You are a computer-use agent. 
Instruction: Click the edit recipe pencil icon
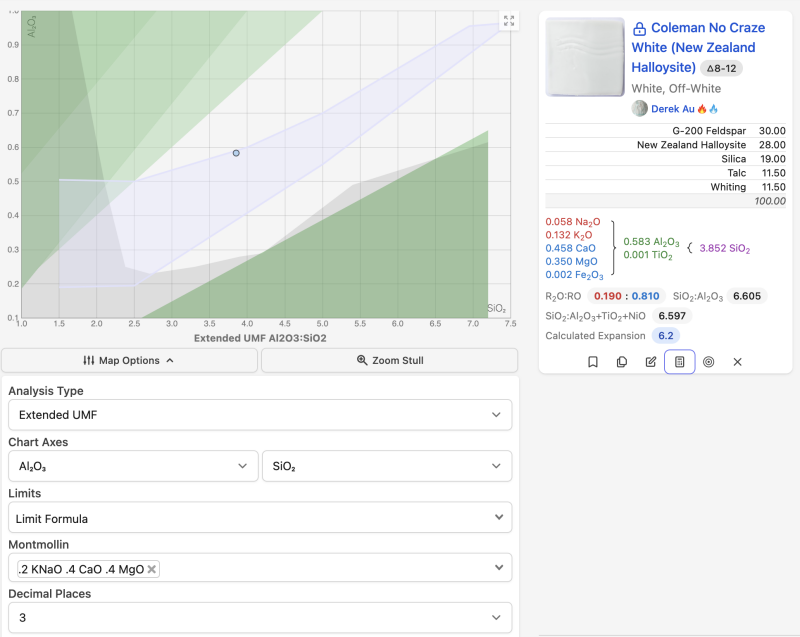click(651, 362)
